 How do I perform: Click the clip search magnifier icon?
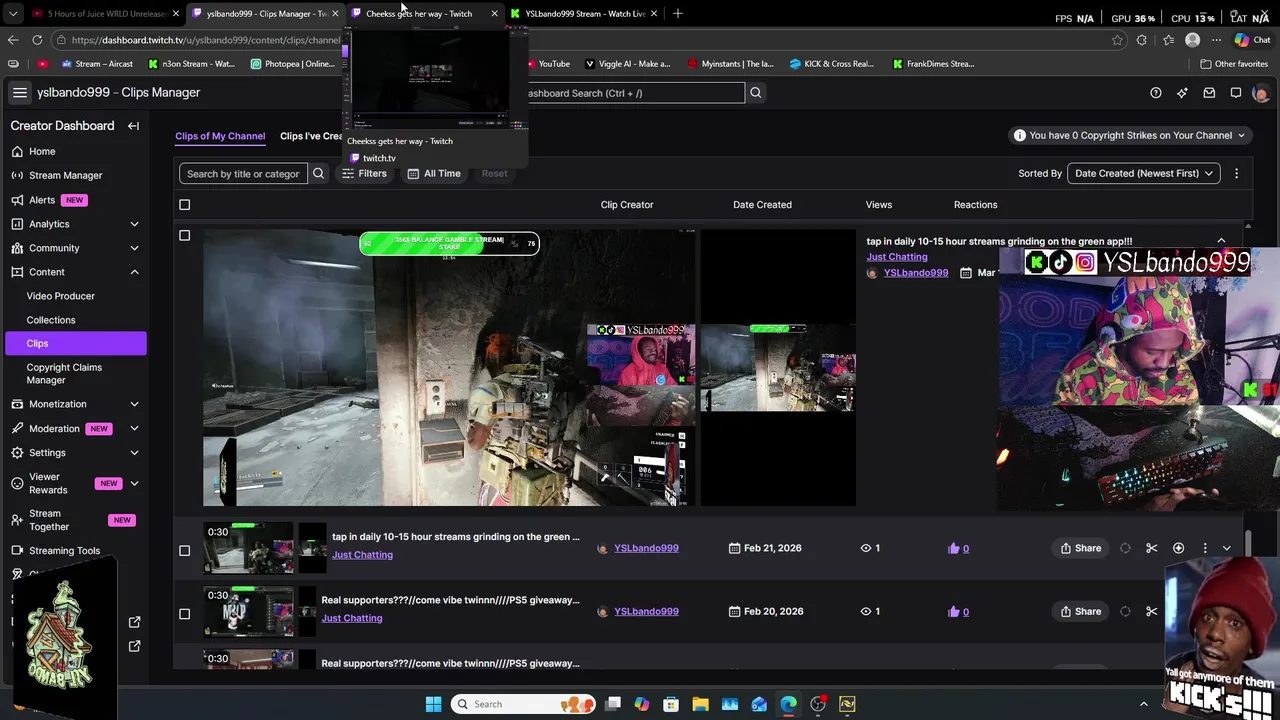pos(318,174)
